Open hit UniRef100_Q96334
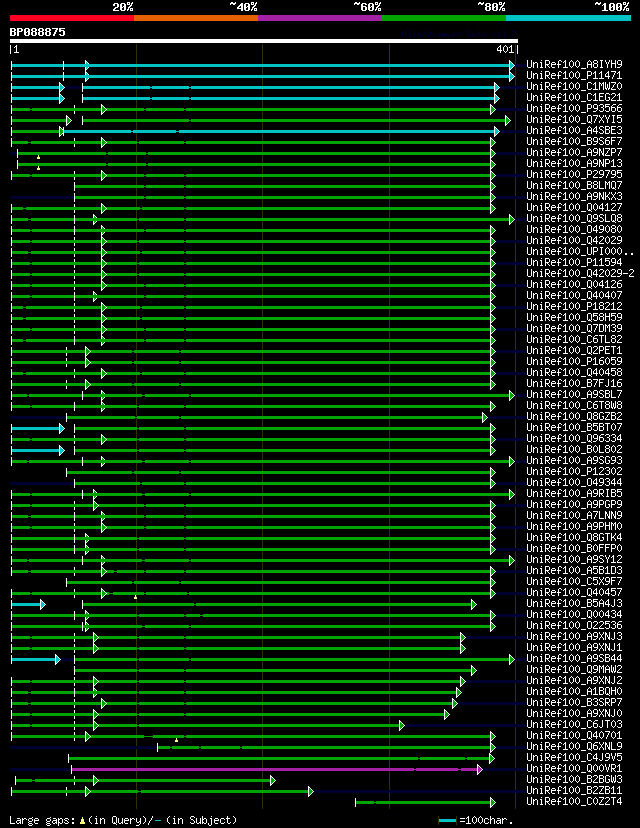640x828 pixels. point(574,438)
